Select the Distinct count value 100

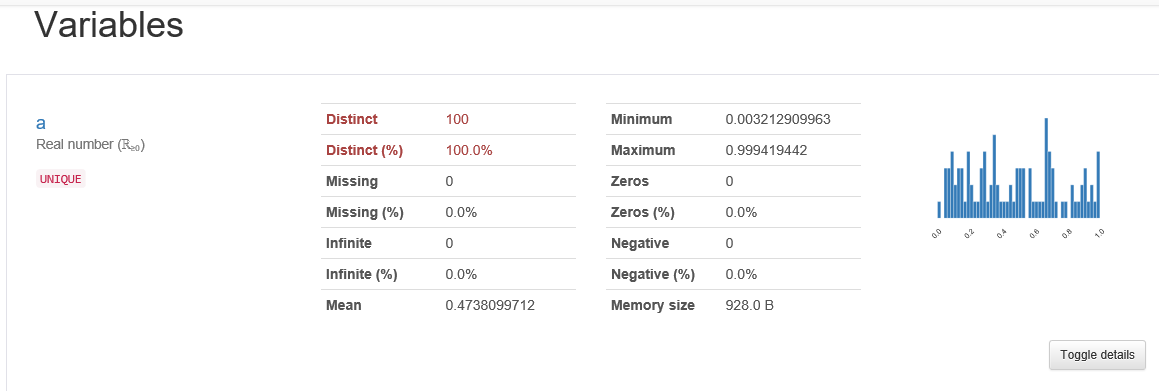[458, 119]
